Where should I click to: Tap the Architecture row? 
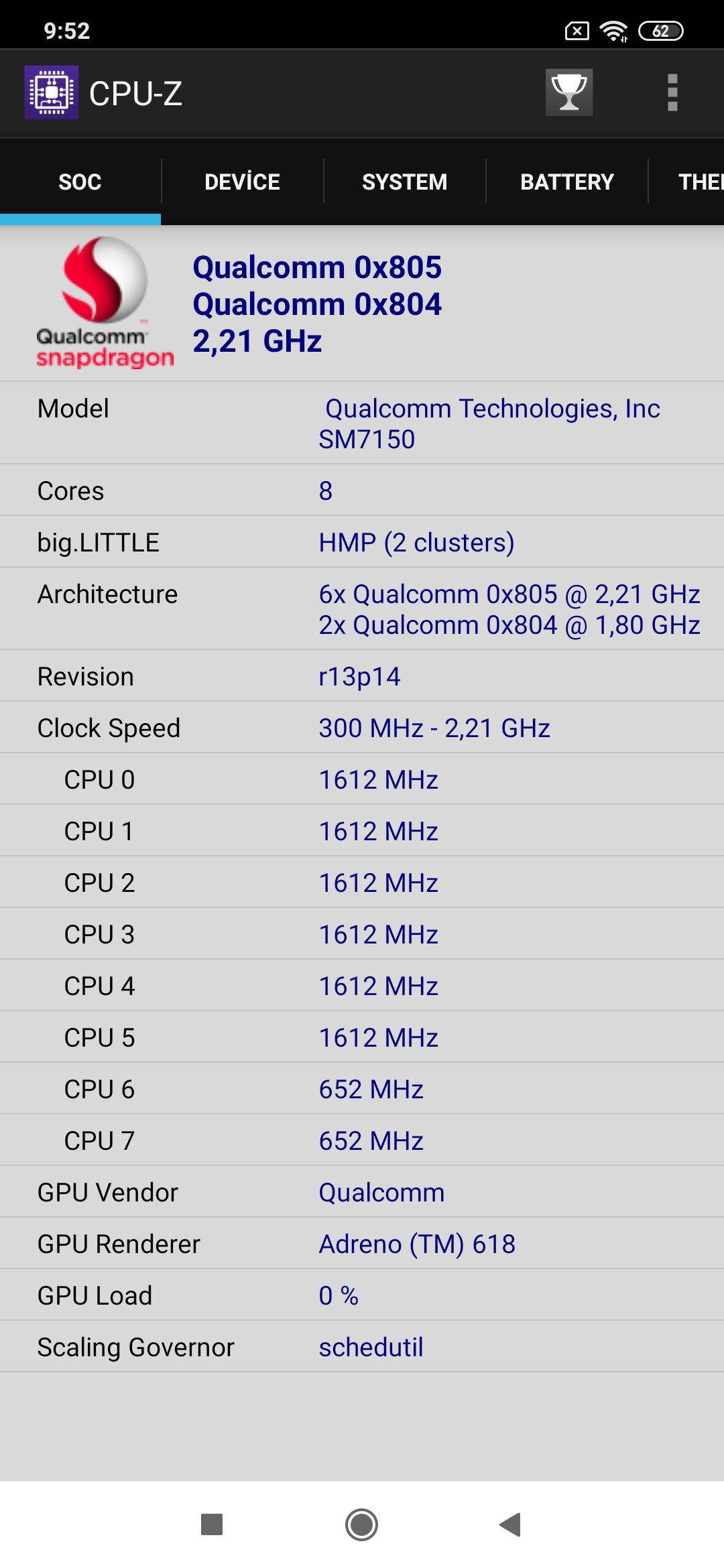point(362,609)
